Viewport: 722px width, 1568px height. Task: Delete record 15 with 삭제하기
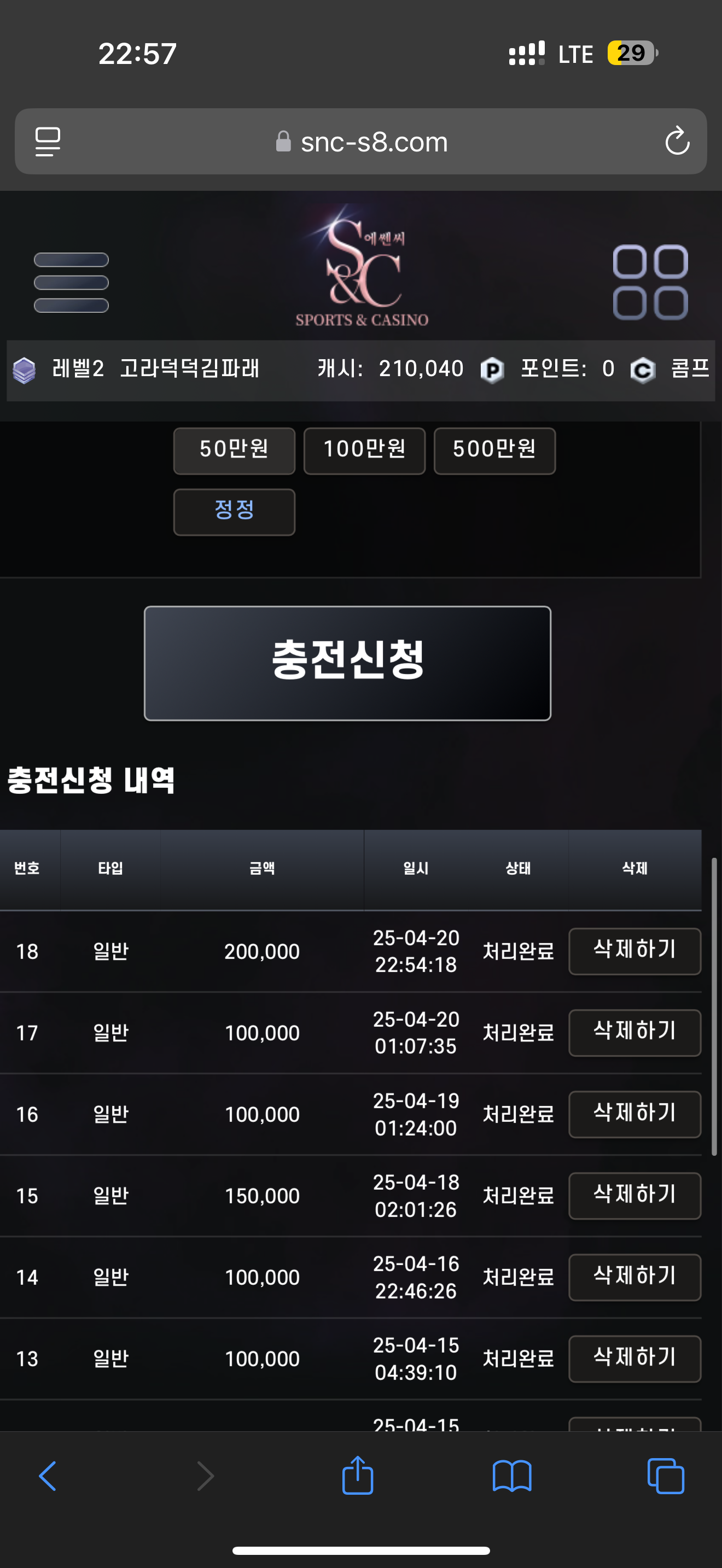click(634, 1196)
